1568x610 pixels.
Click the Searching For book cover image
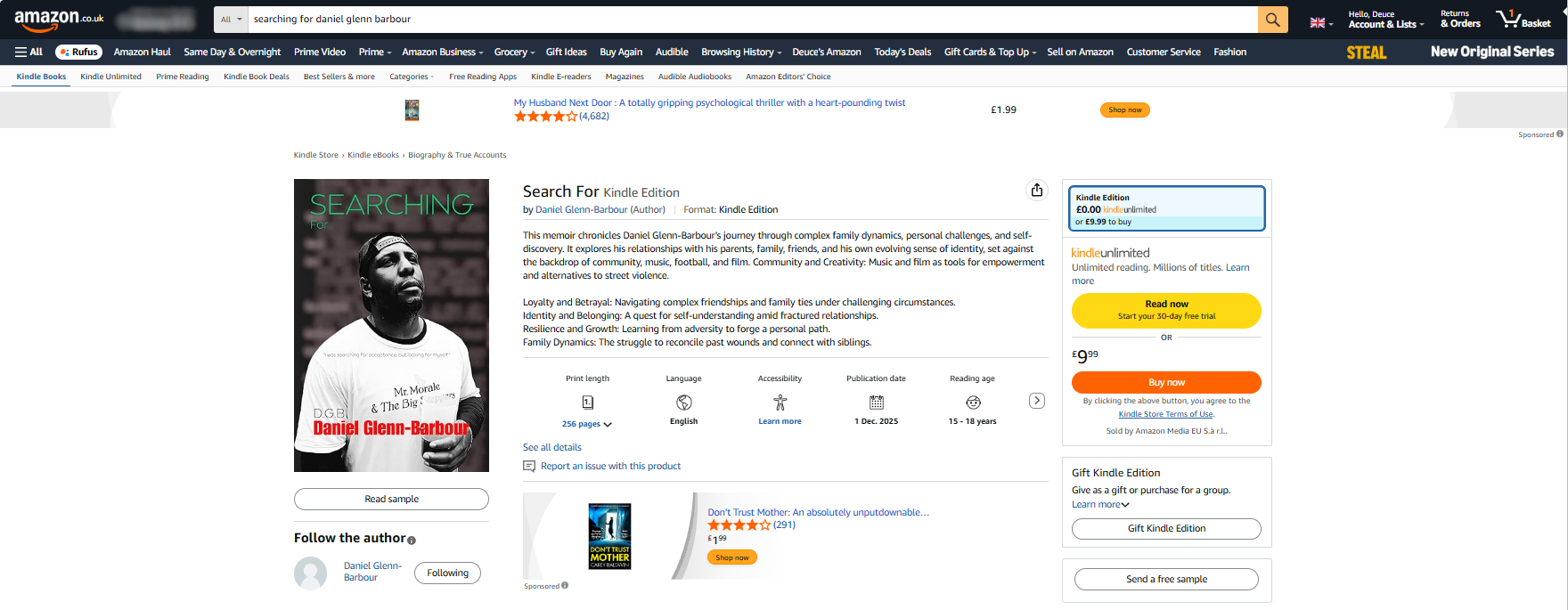(x=391, y=325)
